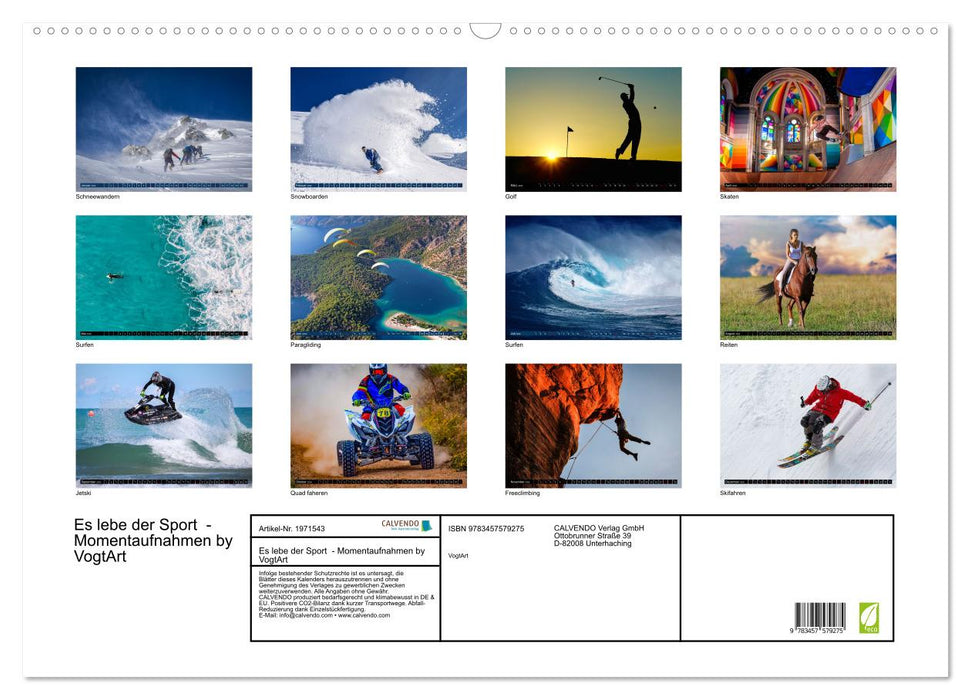Click the month strip below the Golf photo
Image resolution: width=971 pixels, height=700 pixels.
592,184
